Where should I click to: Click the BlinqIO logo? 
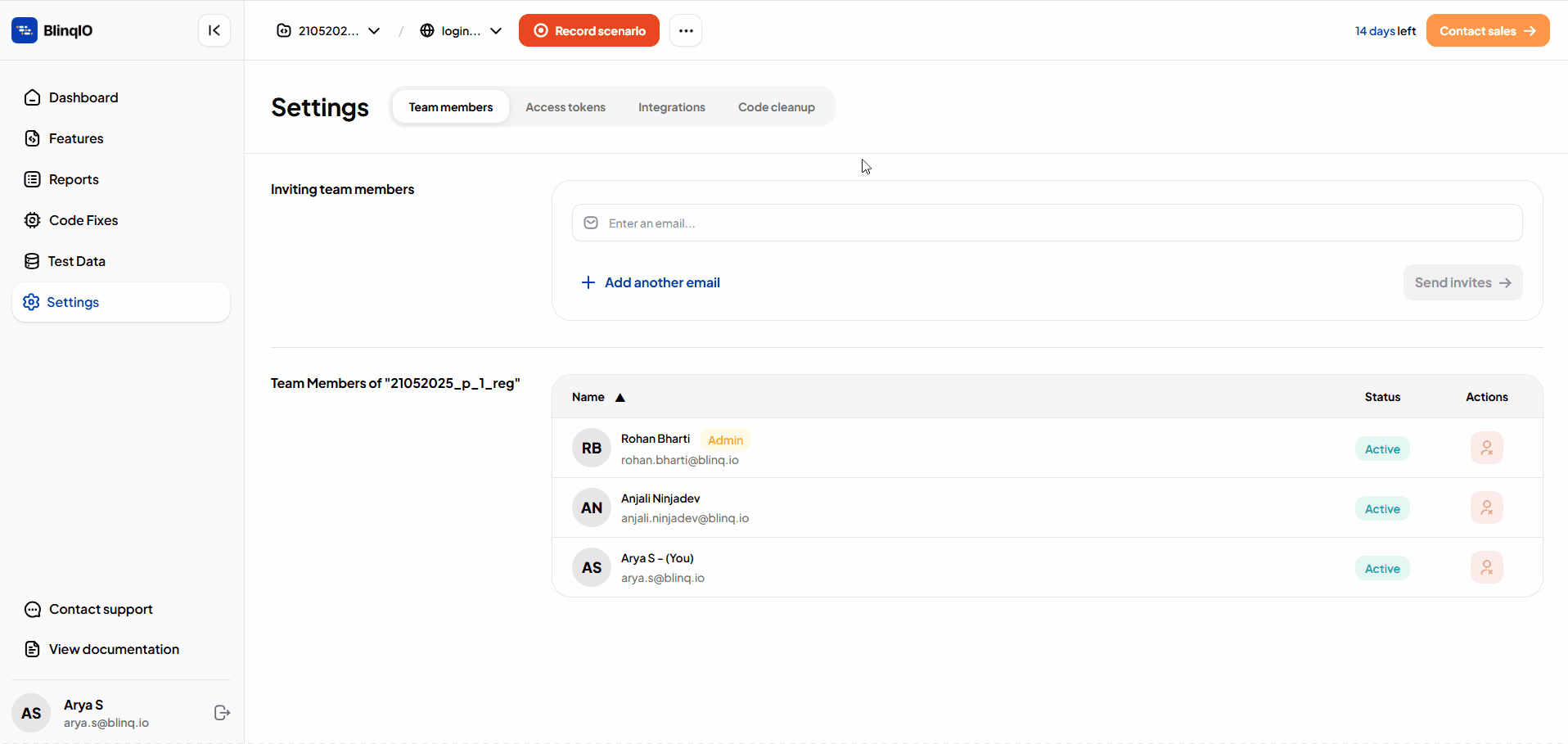[x=52, y=30]
